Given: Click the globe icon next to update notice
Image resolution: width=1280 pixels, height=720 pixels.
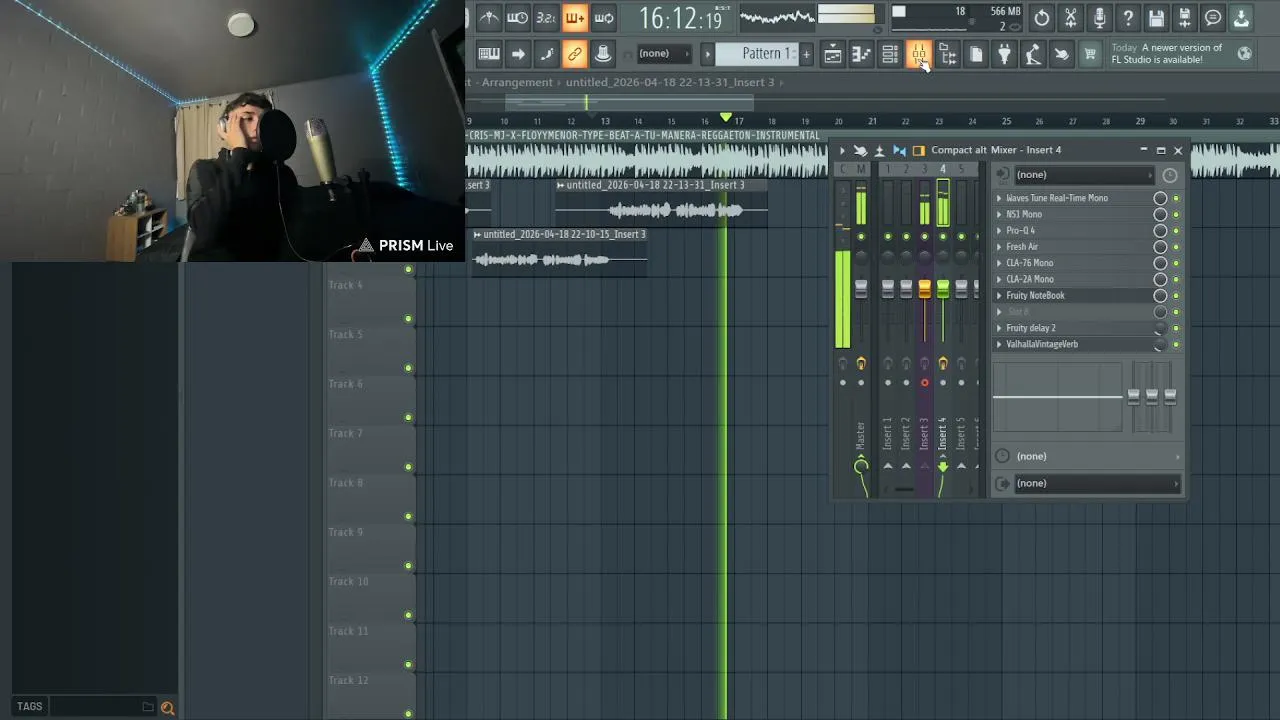Looking at the screenshot, I should point(1245,54).
